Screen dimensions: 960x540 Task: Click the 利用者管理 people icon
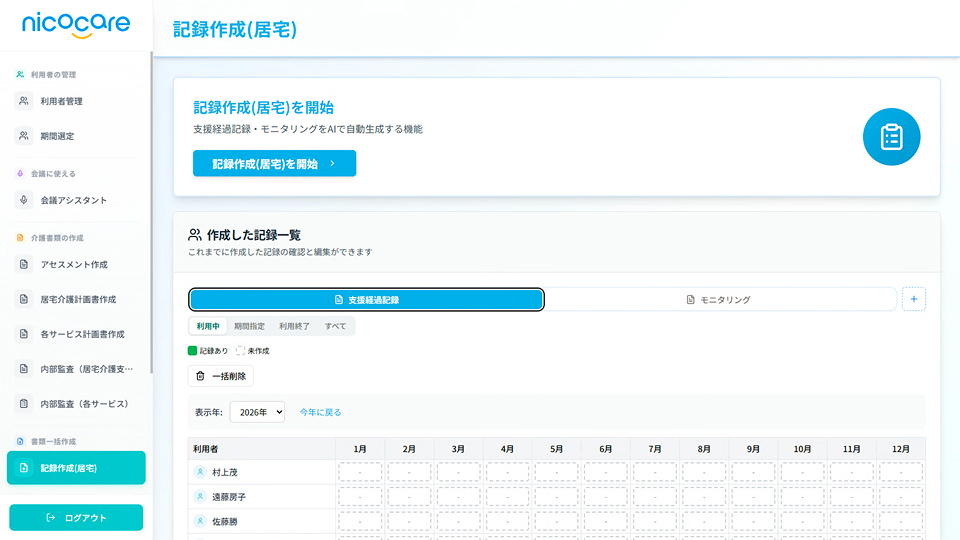coord(24,101)
